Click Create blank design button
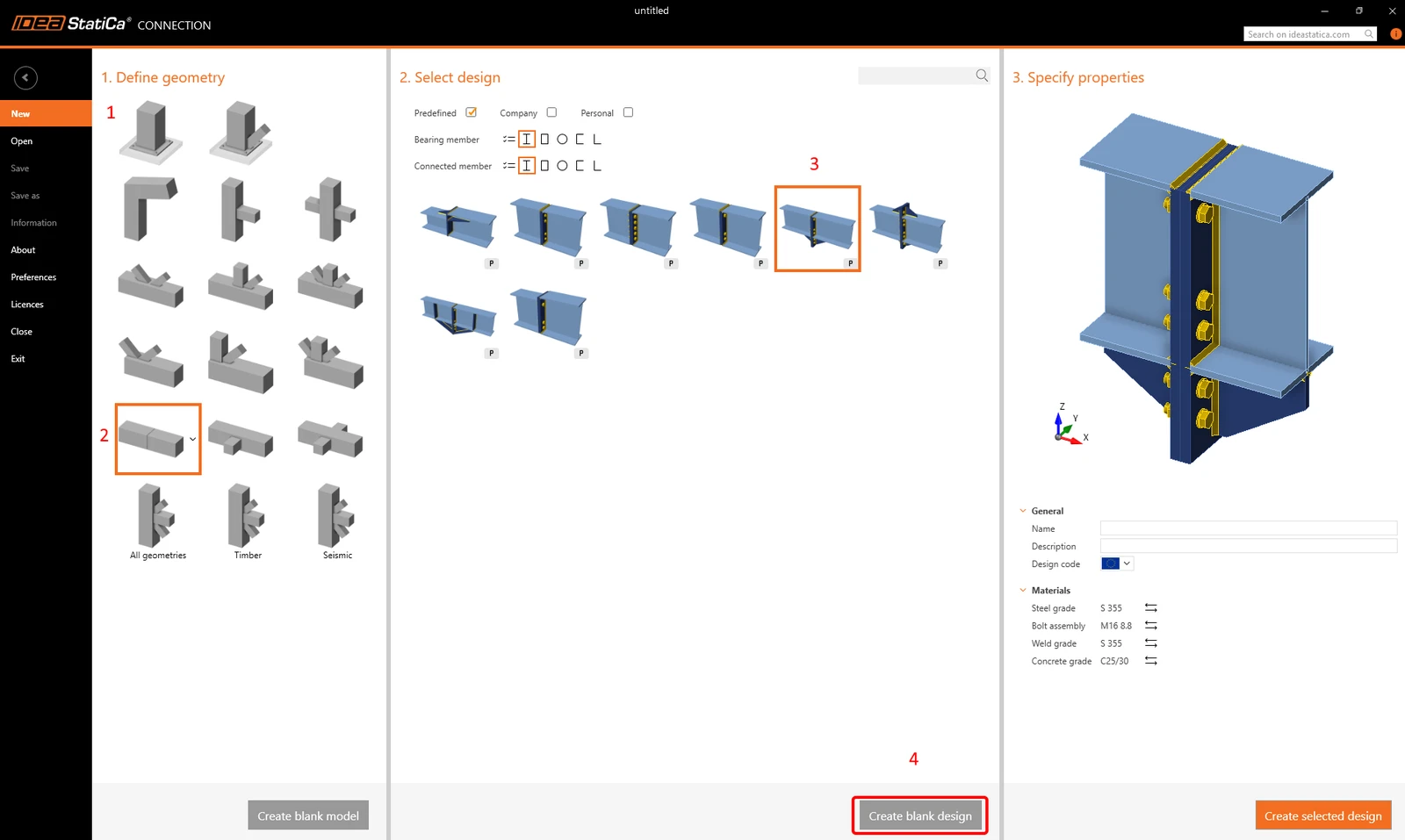Image resolution: width=1405 pixels, height=840 pixels. (x=920, y=815)
